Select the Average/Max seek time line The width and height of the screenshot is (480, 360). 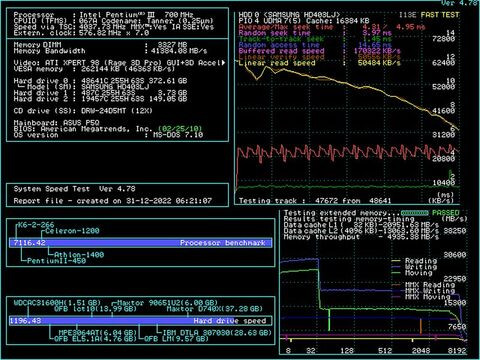pyautogui.click(x=332, y=27)
